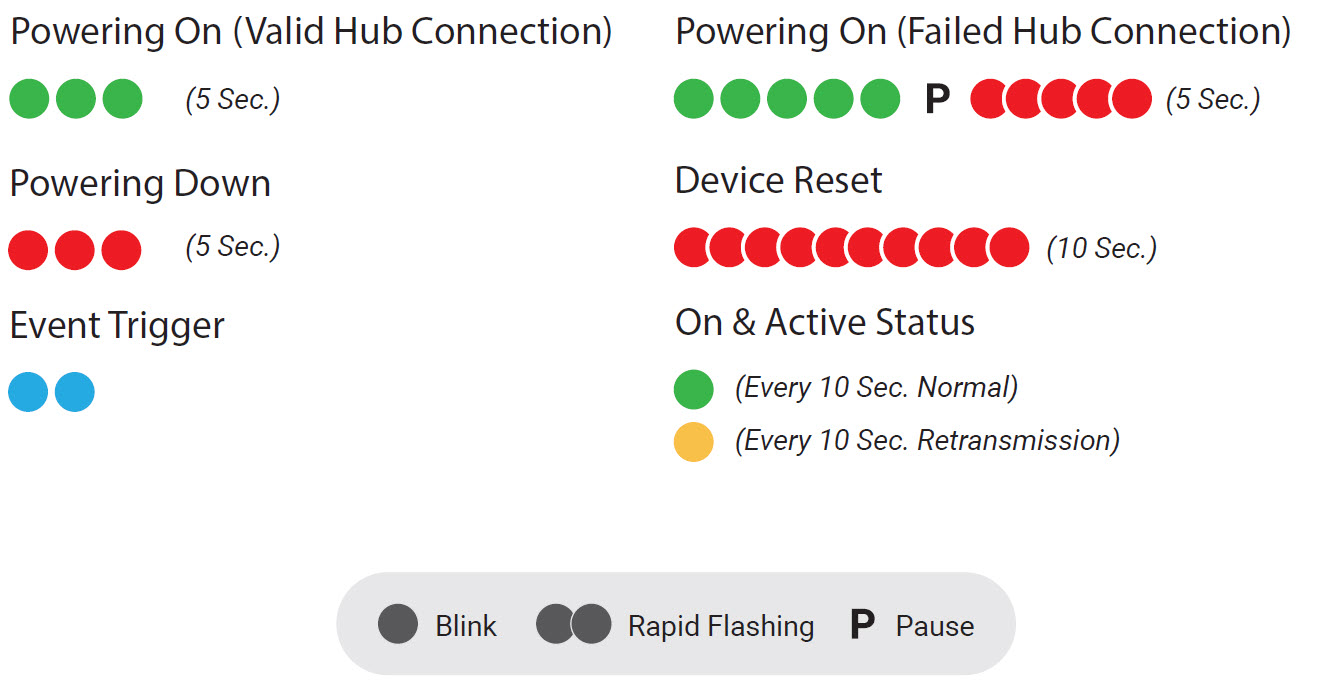
Task: Click the red rapid flashing dots after Pause
Action: tap(1061, 99)
